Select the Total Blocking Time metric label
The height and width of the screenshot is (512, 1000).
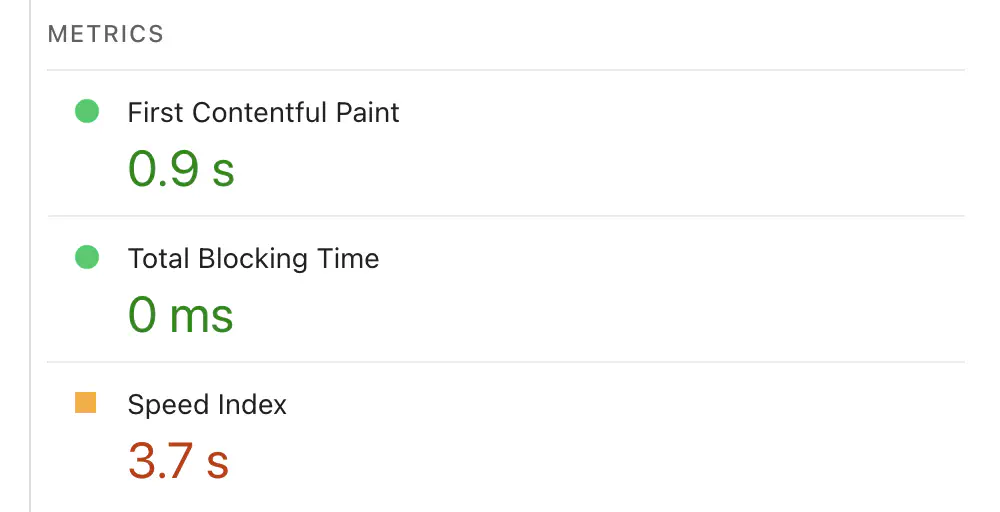pos(253,258)
